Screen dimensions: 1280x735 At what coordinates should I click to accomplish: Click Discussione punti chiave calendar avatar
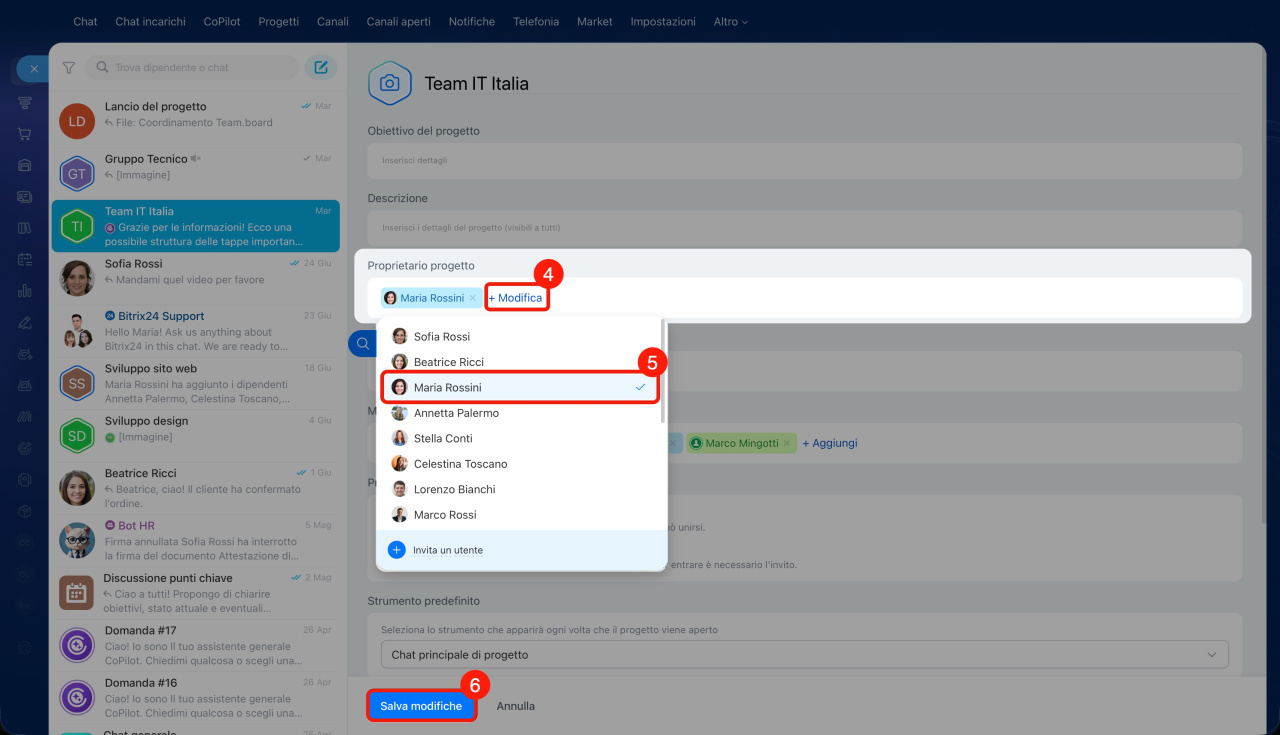(x=77, y=592)
